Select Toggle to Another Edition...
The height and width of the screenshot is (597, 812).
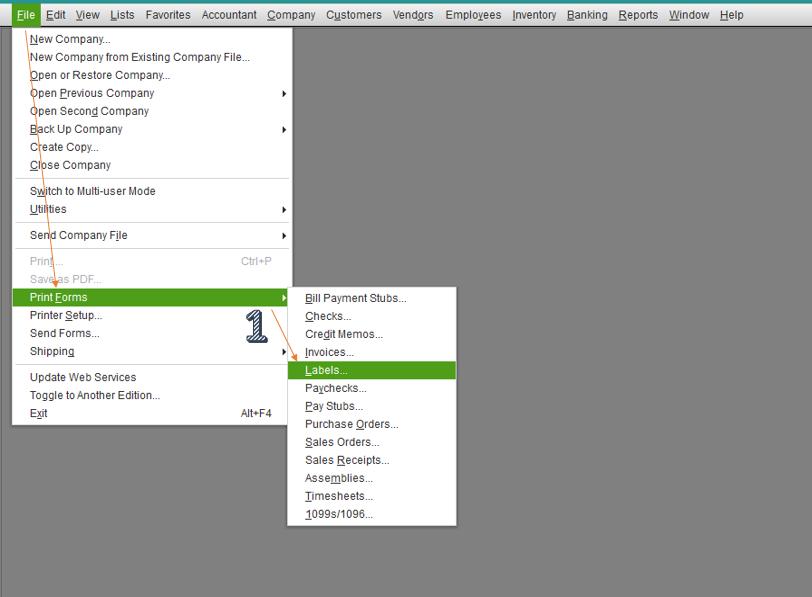151,396
